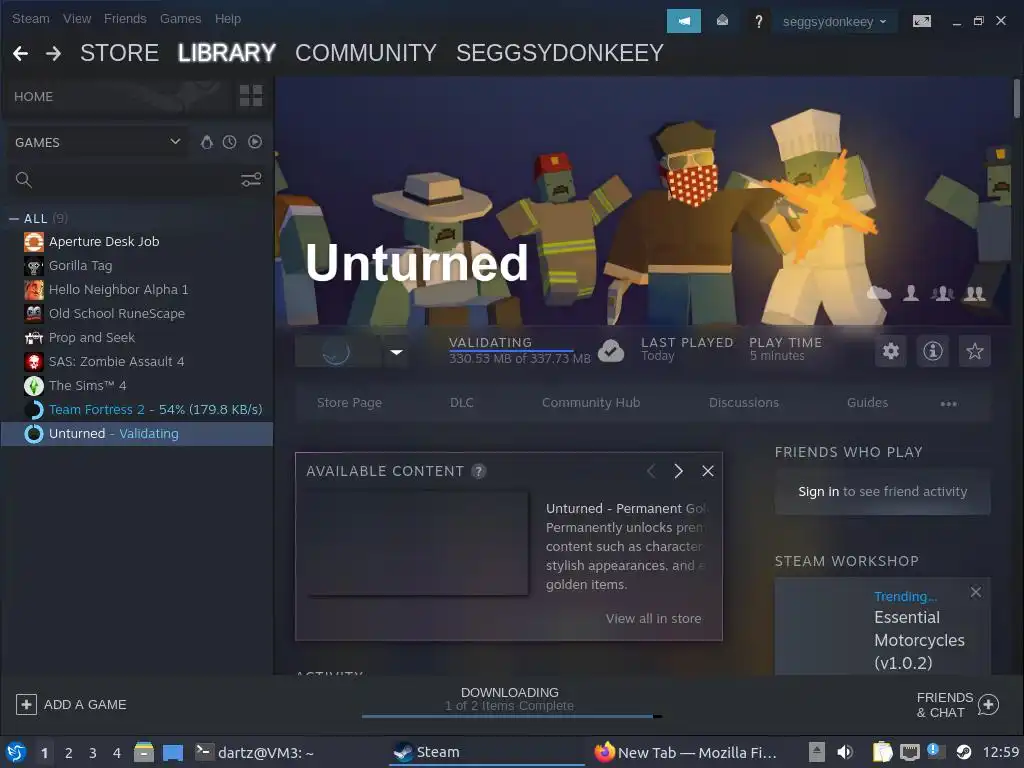1024x768 pixels.
Task: Open seggsydonkeey account dropdown
Action: tap(835, 22)
